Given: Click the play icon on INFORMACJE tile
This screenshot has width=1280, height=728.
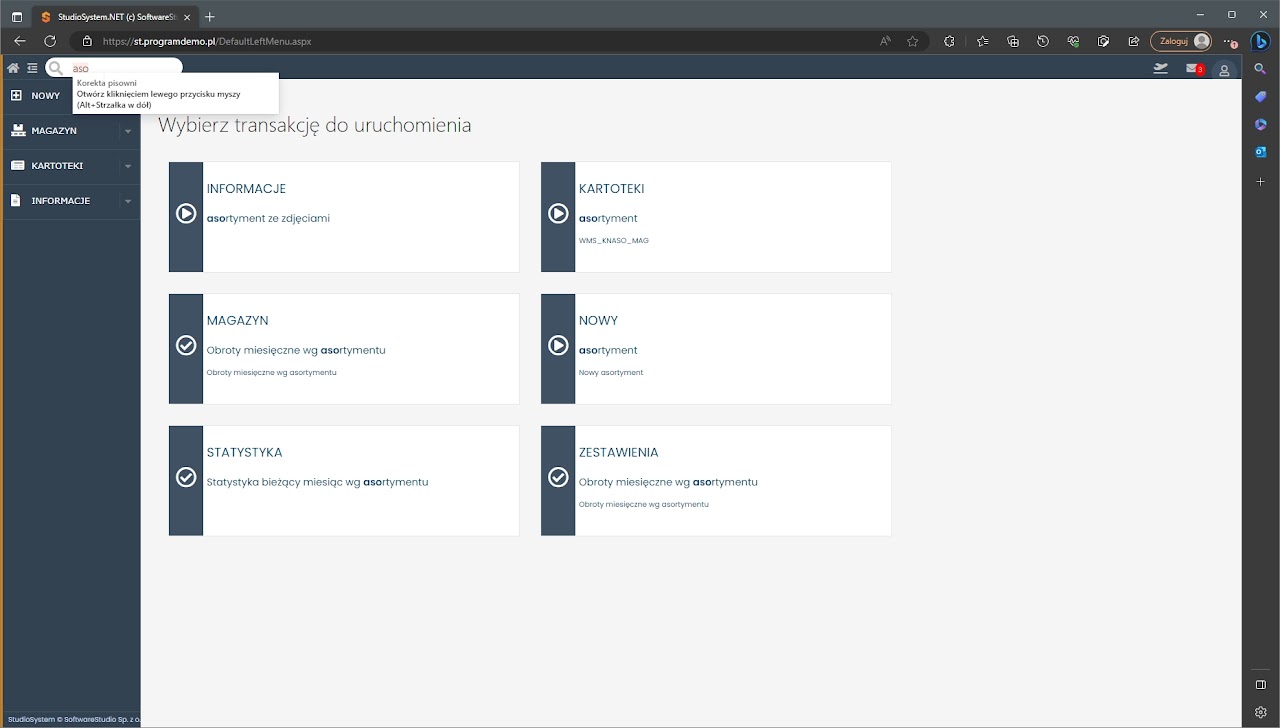Looking at the screenshot, I should point(186,214).
